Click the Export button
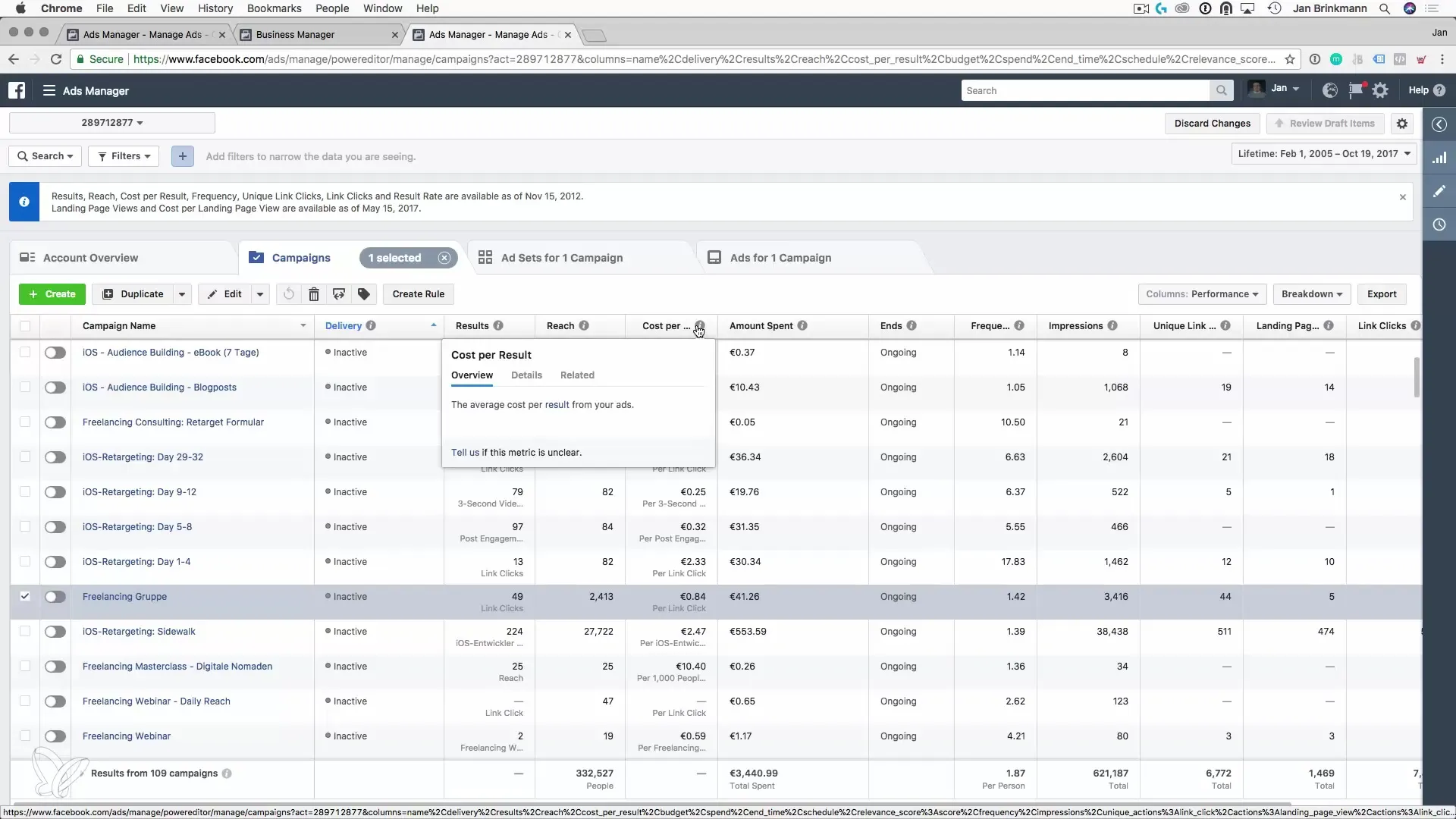 [1382, 294]
